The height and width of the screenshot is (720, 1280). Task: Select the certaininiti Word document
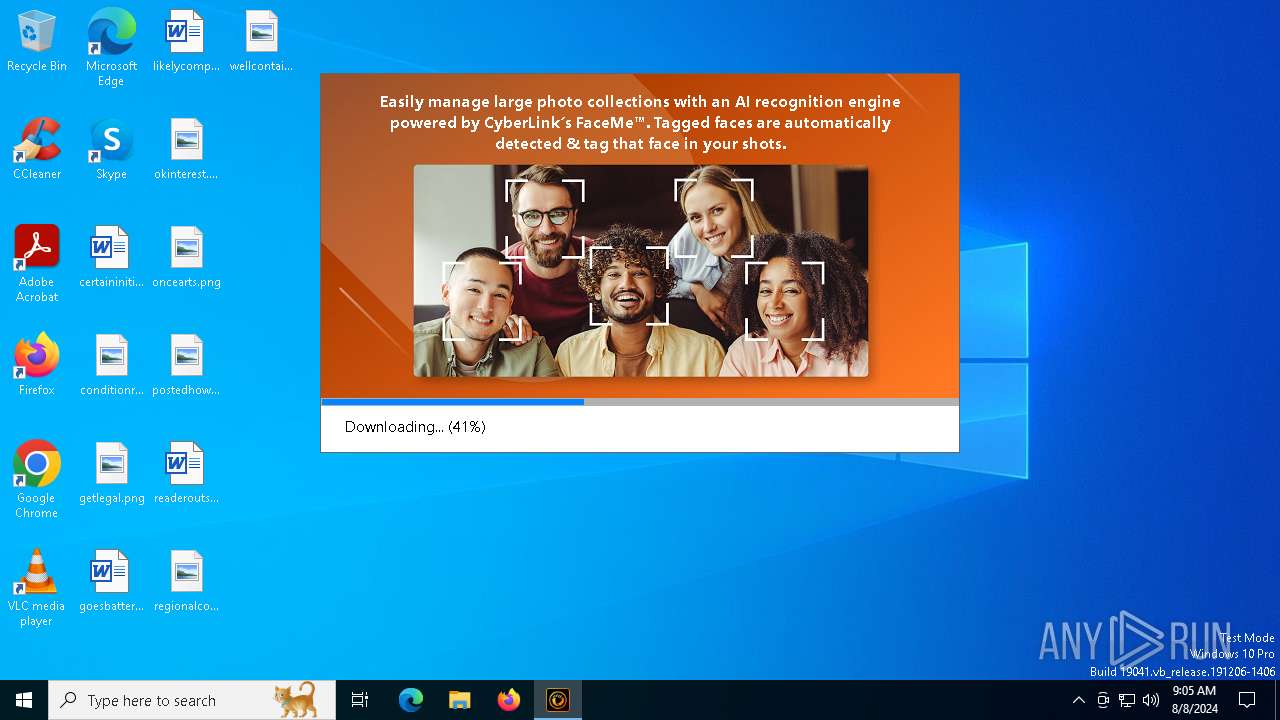point(111,257)
